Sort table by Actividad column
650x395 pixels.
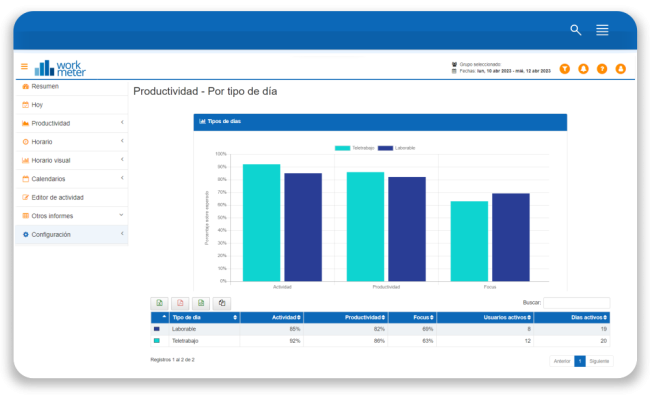(272, 317)
